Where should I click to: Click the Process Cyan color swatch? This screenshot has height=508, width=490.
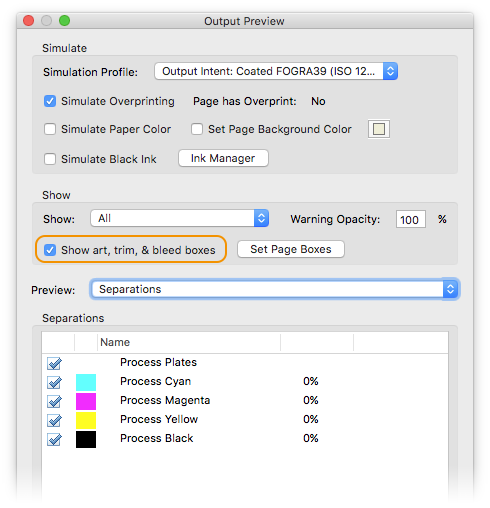(86, 382)
